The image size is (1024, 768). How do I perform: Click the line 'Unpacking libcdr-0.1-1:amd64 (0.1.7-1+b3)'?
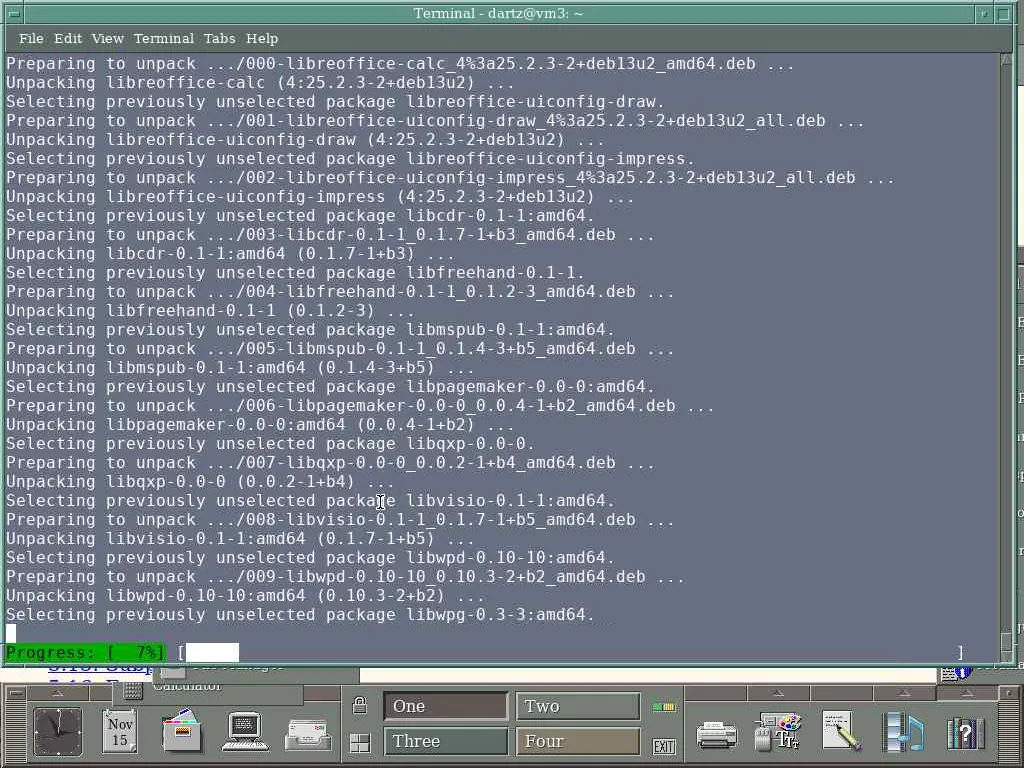(230, 253)
